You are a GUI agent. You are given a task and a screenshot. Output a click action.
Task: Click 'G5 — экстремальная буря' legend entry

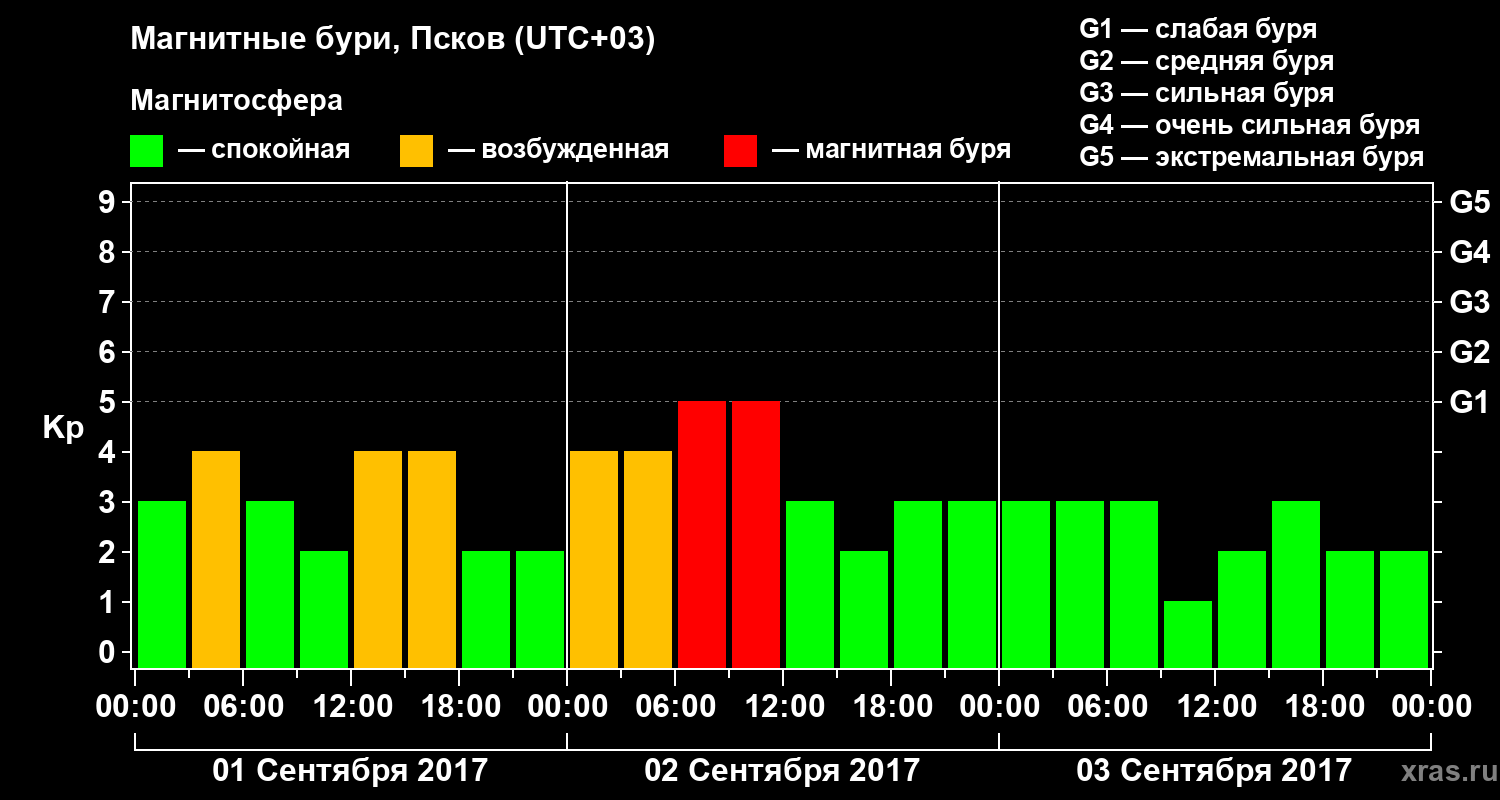(x=1251, y=158)
